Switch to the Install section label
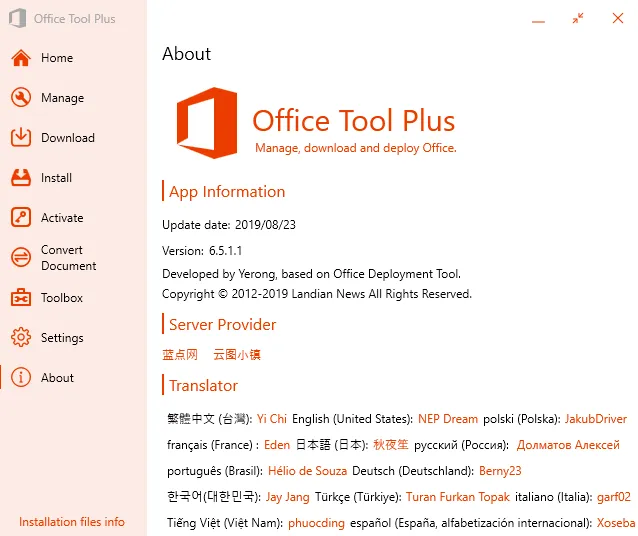 point(57,177)
